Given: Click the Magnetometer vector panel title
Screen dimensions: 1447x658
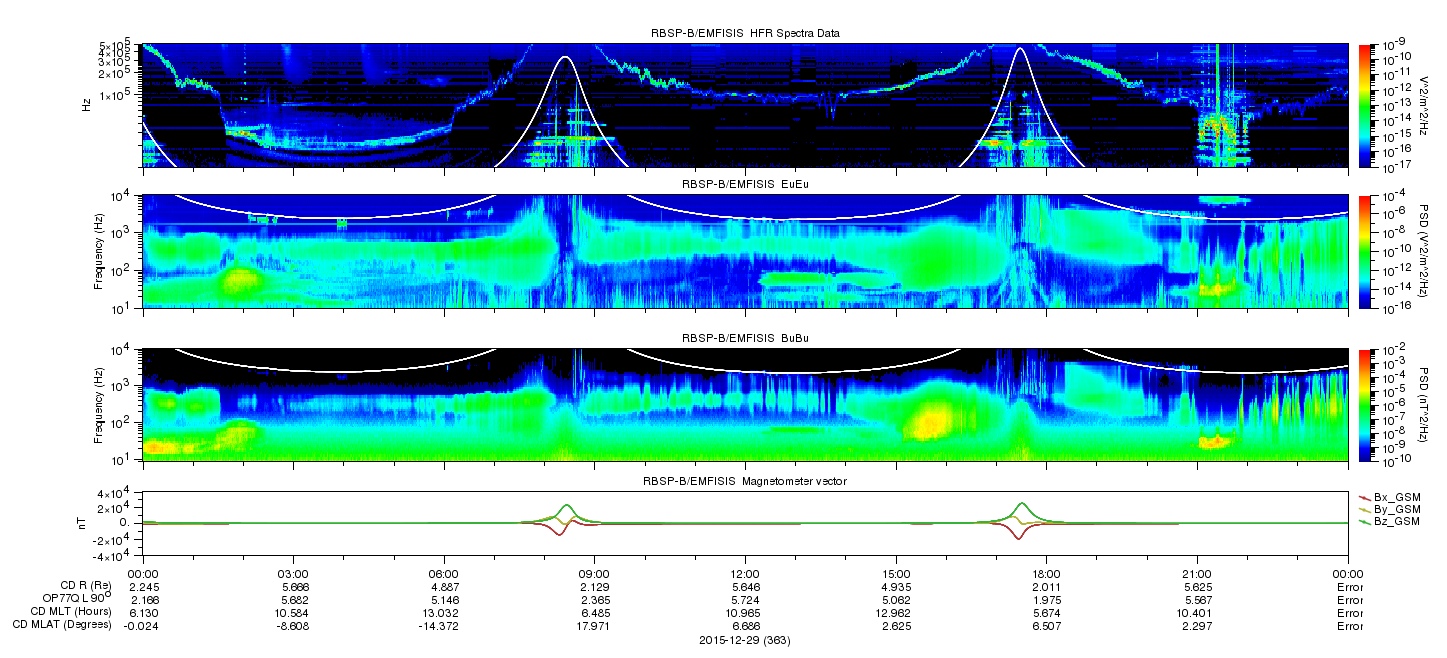Looking at the screenshot, I should click(x=745, y=482).
